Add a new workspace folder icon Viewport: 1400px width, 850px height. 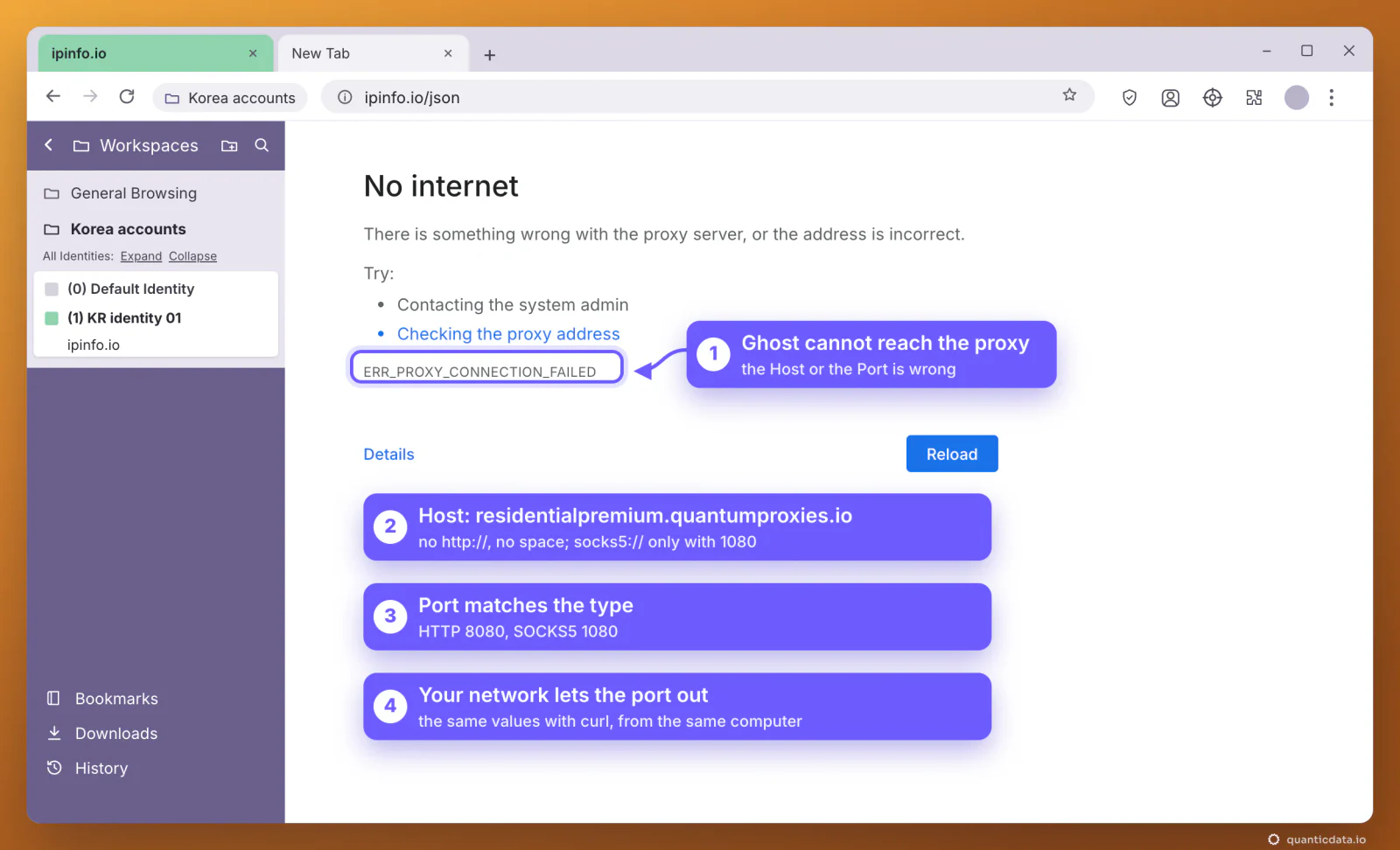(x=229, y=146)
